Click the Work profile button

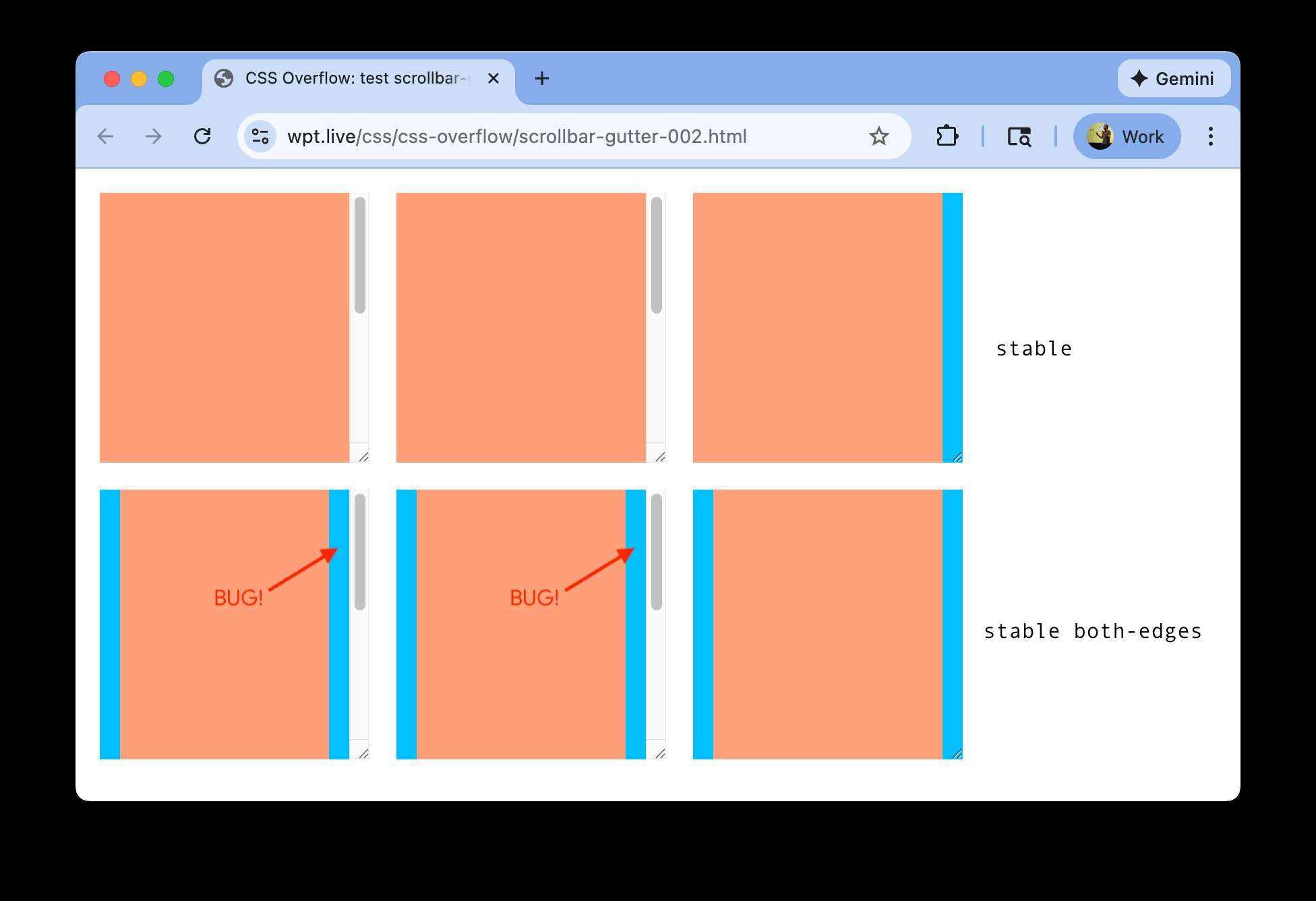click(x=1127, y=137)
